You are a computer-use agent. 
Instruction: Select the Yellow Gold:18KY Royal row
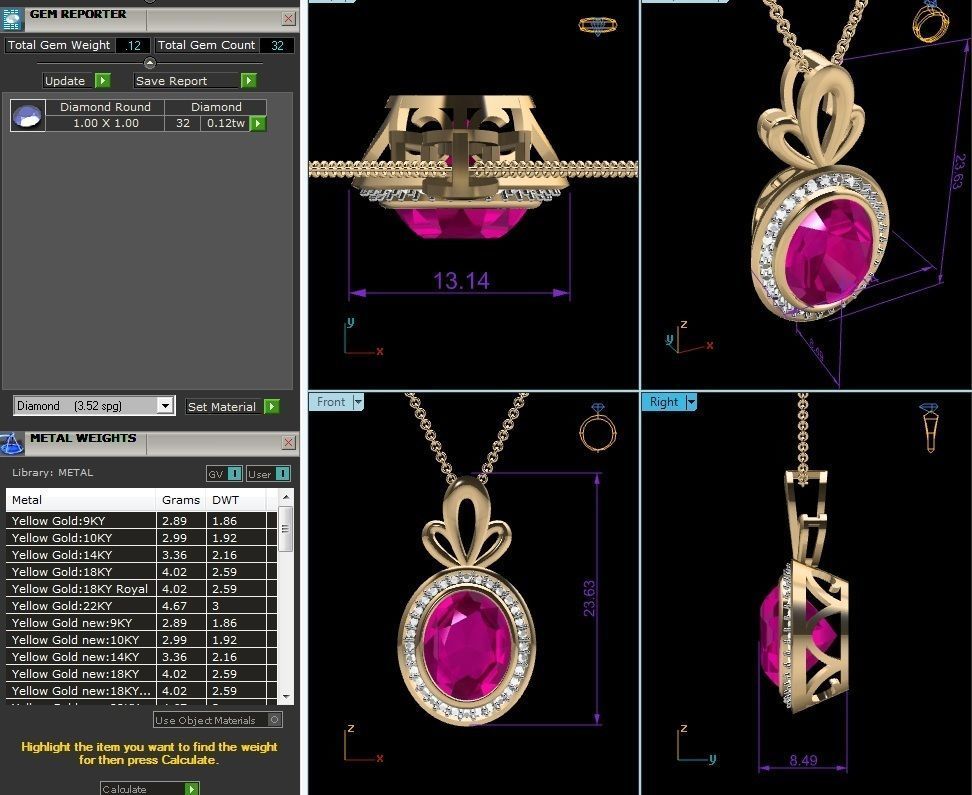click(141, 589)
